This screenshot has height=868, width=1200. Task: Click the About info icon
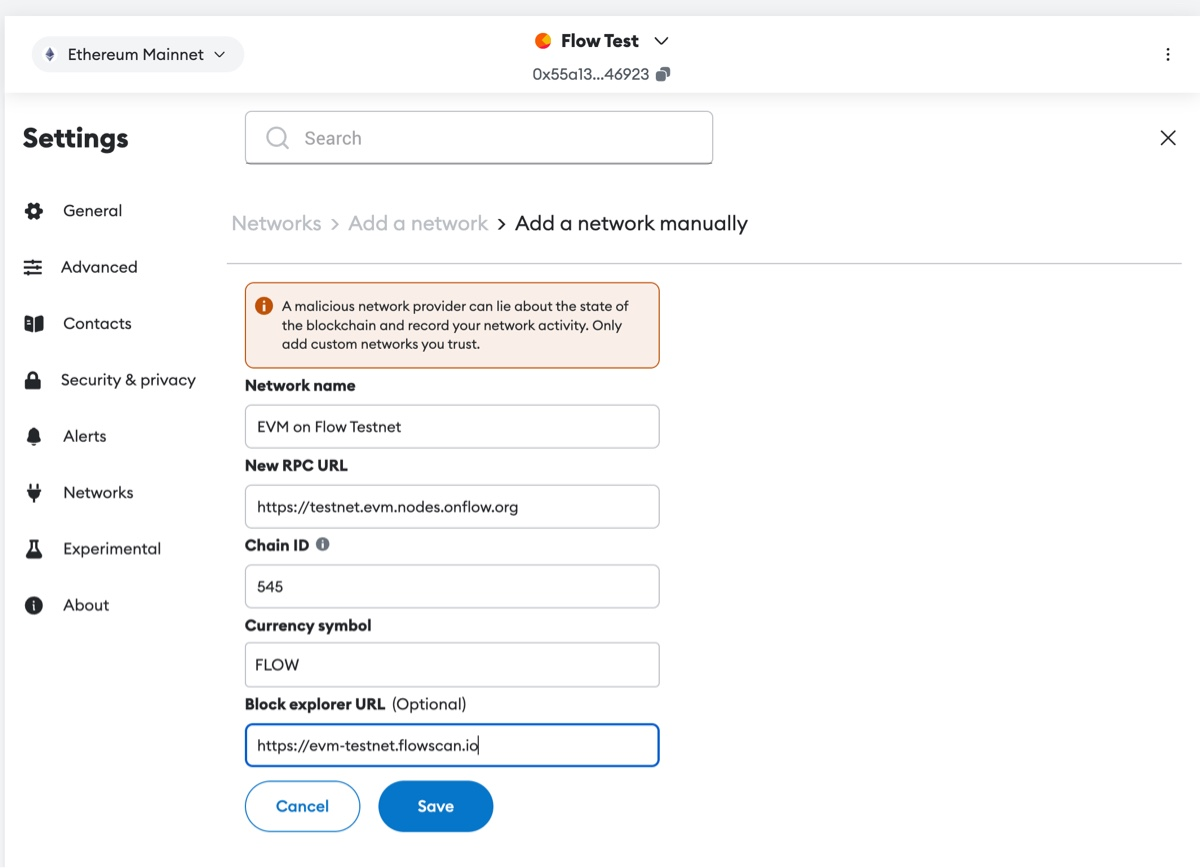34,605
